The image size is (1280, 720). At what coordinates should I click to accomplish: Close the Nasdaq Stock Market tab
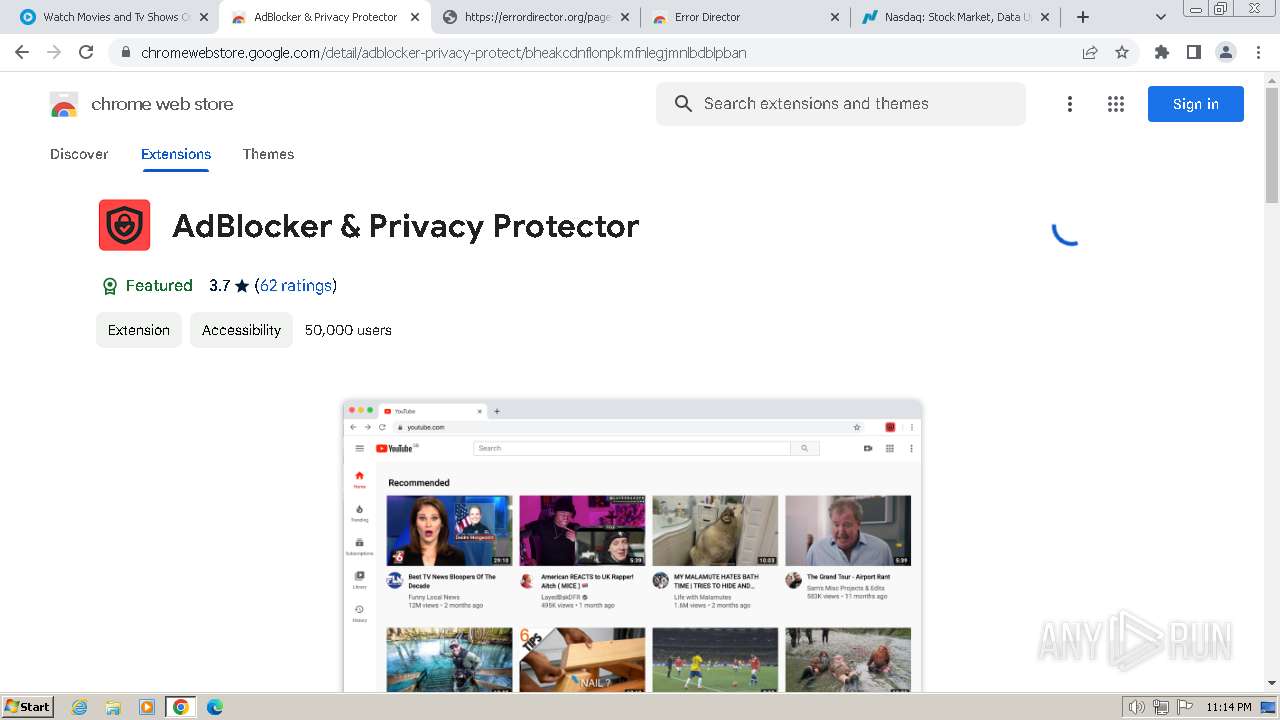coord(1044,17)
